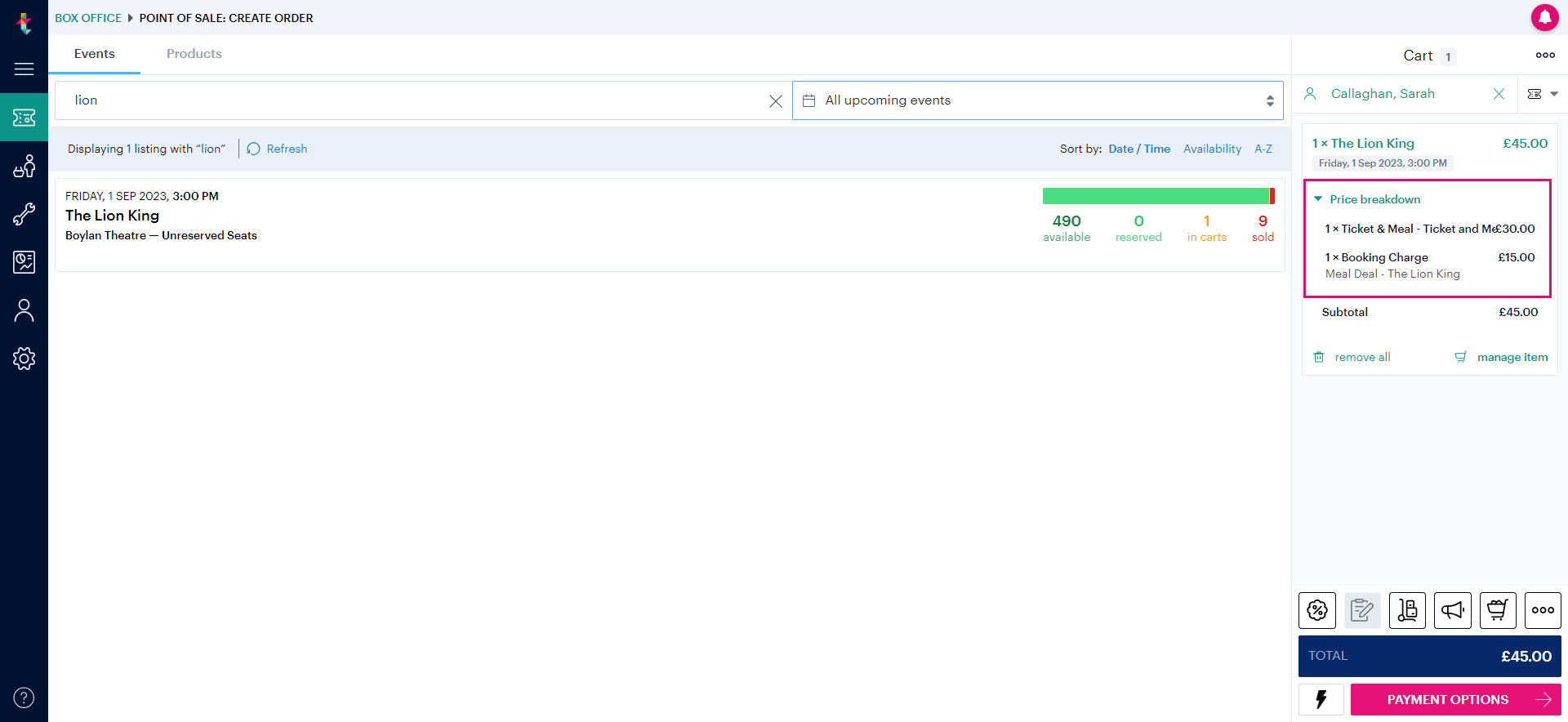Sort listings by Availability

(1212, 149)
